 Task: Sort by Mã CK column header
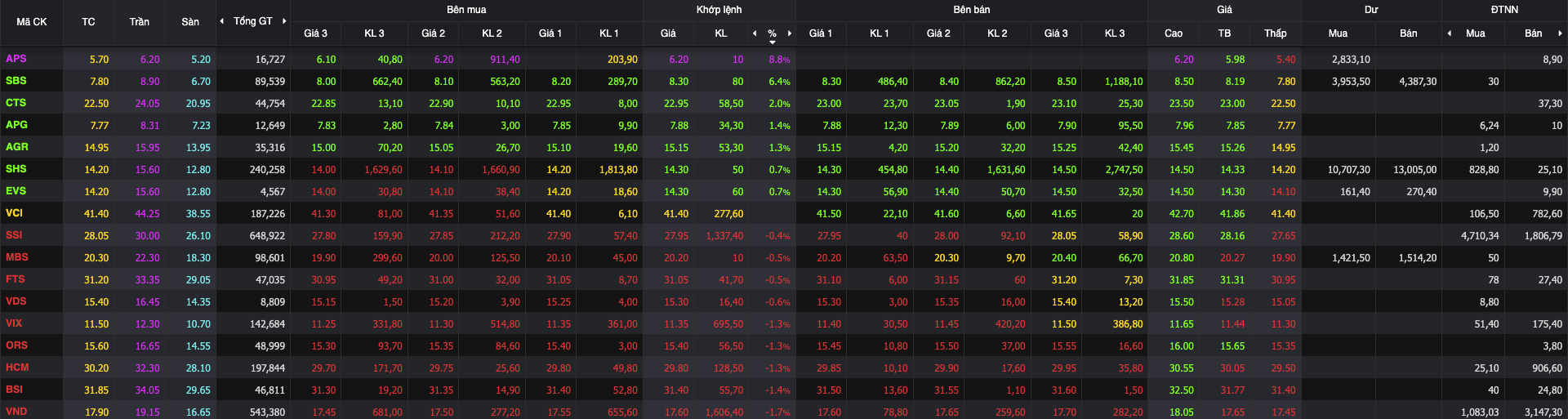click(32, 22)
